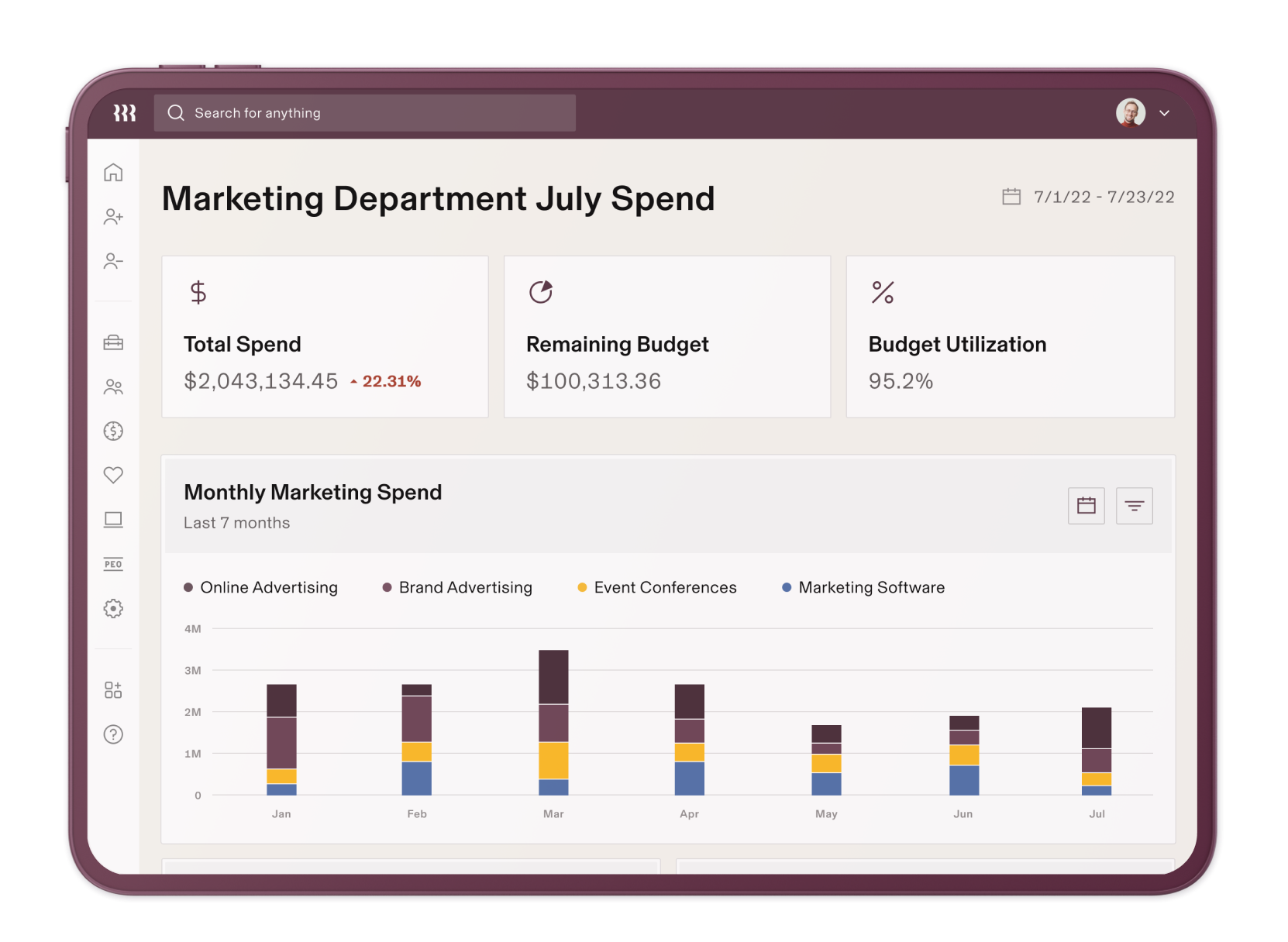Select the team members icon

113,387
